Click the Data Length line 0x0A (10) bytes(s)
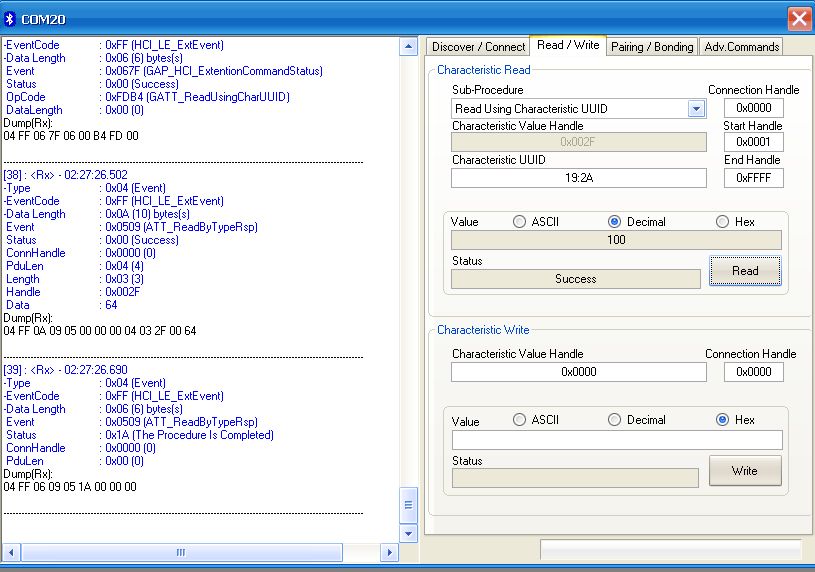 (97, 214)
